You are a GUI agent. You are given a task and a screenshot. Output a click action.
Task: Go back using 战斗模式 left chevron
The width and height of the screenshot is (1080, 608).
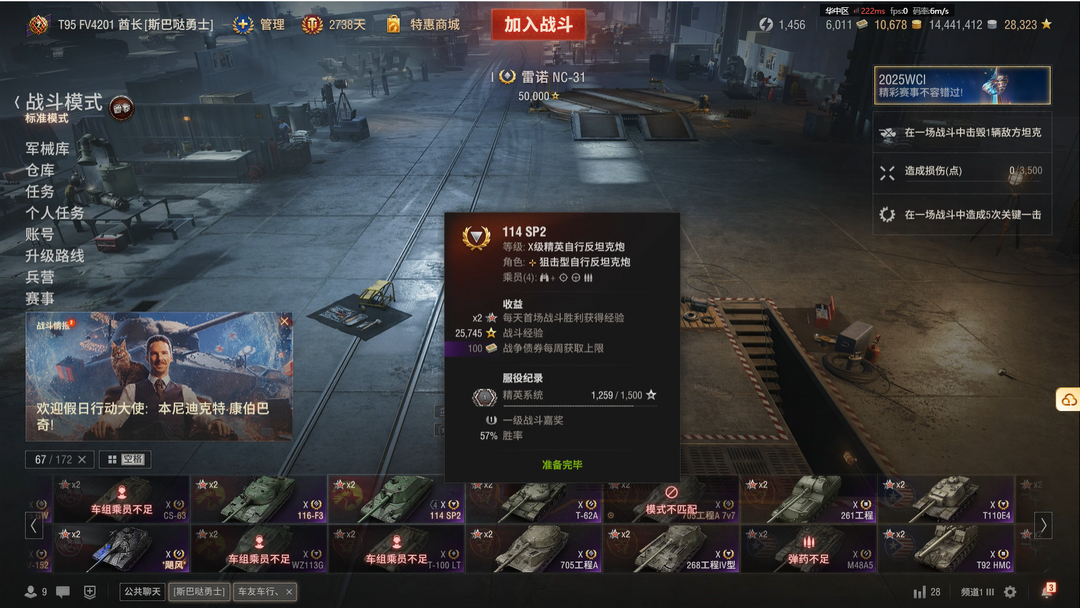click(17, 103)
